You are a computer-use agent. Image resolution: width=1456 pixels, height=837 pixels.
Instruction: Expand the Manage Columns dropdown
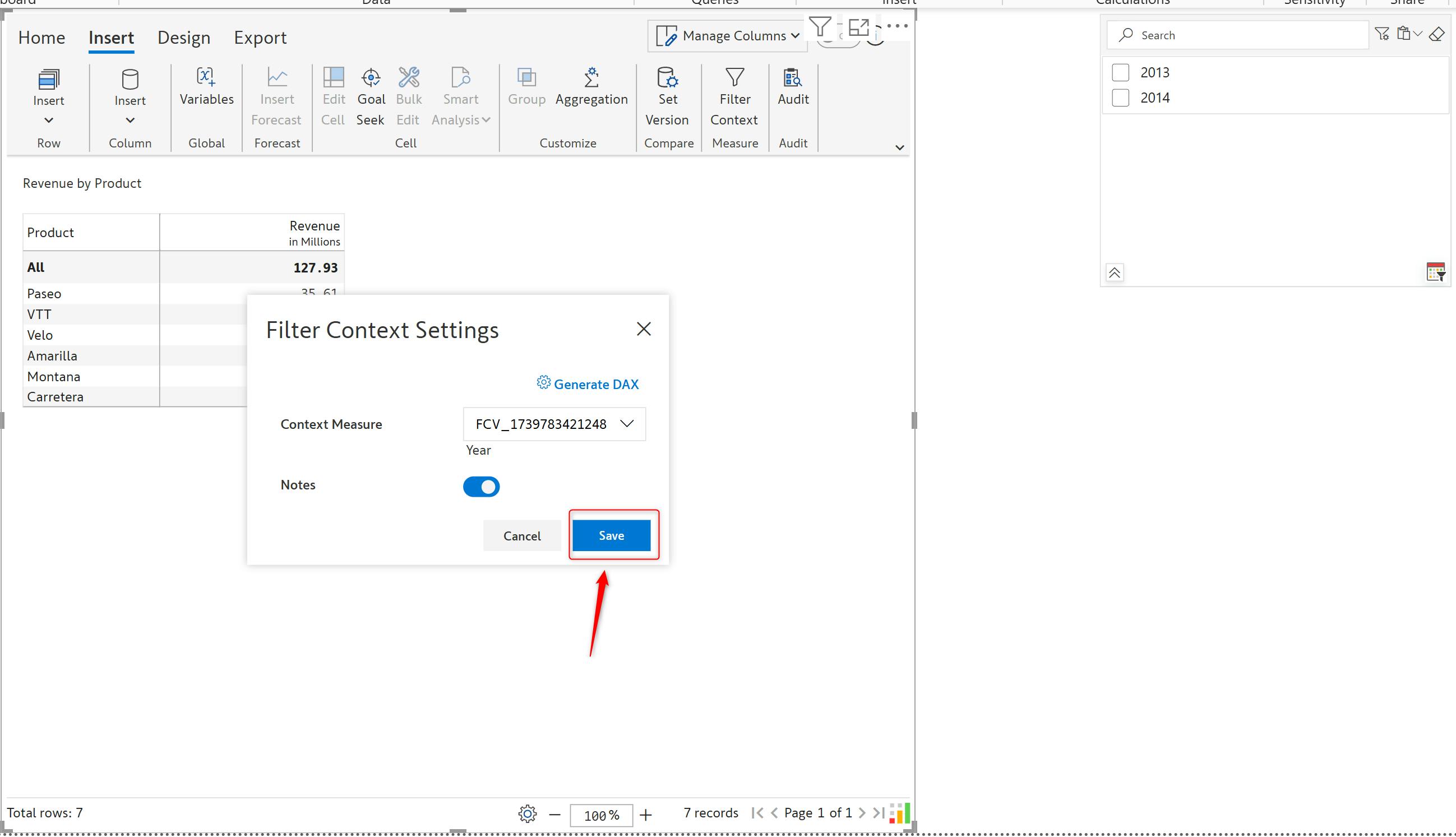[728, 36]
